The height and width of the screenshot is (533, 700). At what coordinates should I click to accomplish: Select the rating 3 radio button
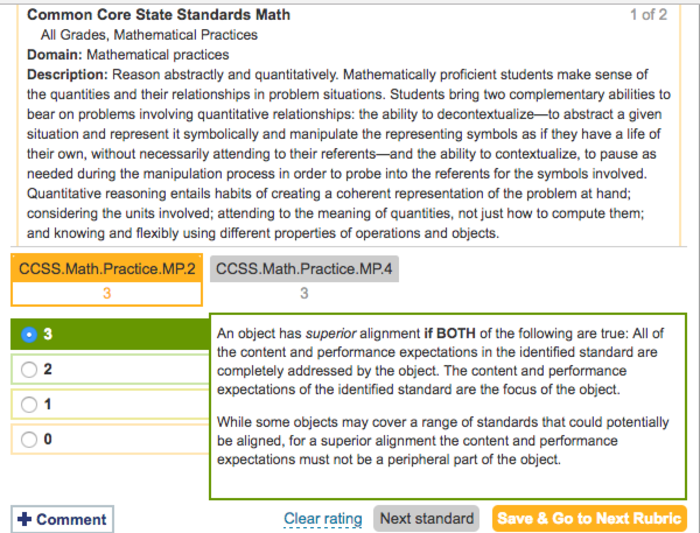pyautogui.click(x=29, y=335)
